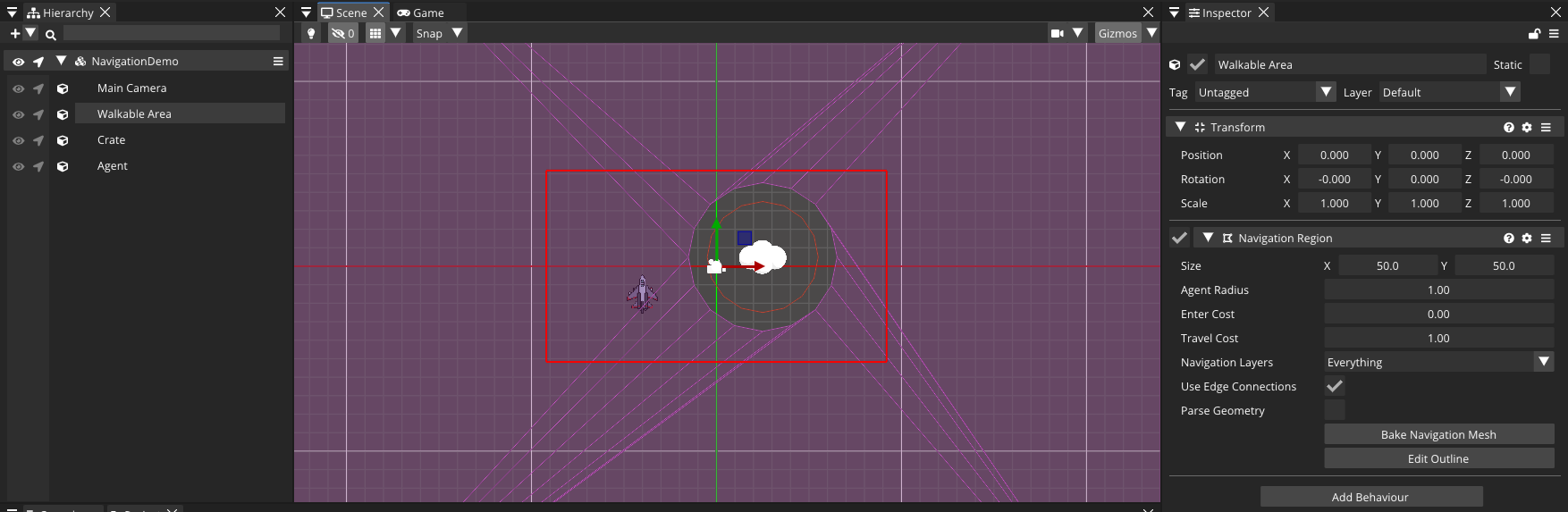The height and width of the screenshot is (512, 1568).
Task: Open the NavigationDemo scene hamburger menu
Action: point(278,61)
